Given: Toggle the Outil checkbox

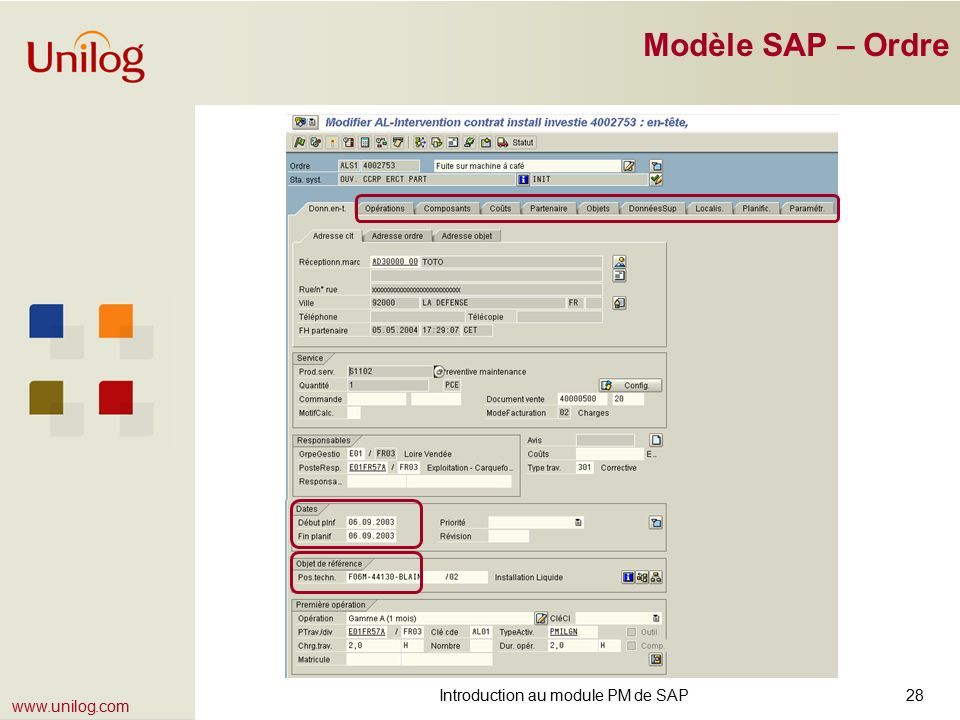Looking at the screenshot, I should click(x=631, y=632).
